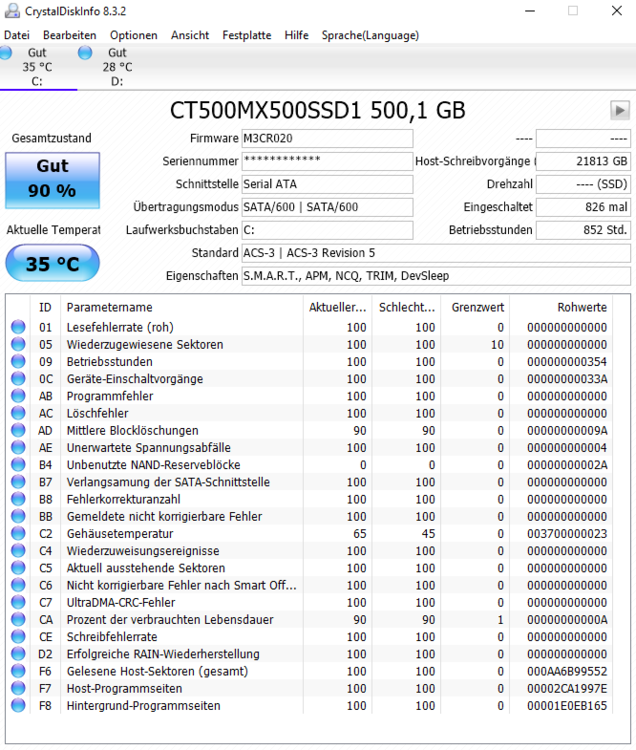Viewport: 636px width, 750px height.
Task: Open the Sprache(Language) menu
Action: [x=370, y=35]
